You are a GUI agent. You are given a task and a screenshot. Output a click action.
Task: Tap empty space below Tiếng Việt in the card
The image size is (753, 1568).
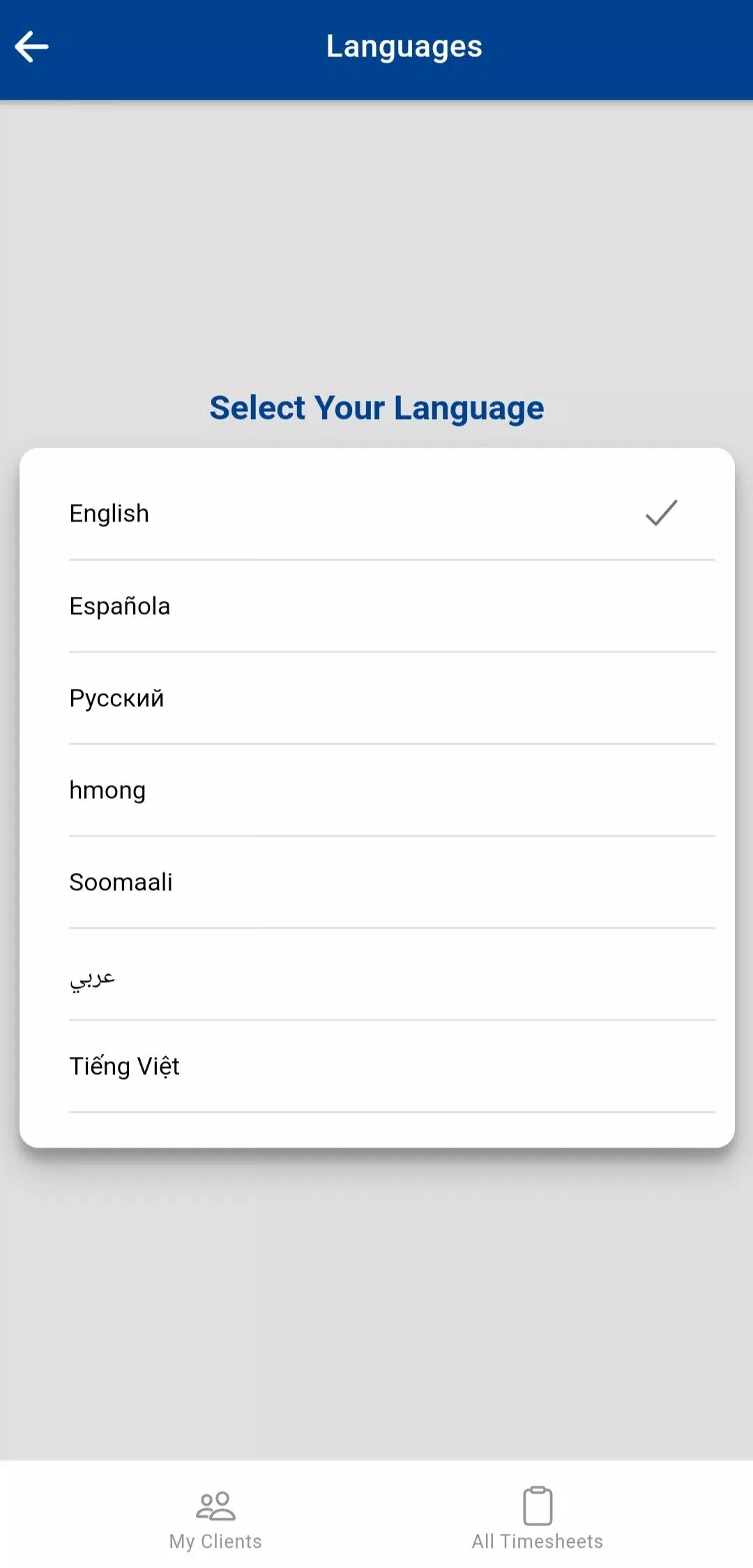click(x=376, y=1130)
